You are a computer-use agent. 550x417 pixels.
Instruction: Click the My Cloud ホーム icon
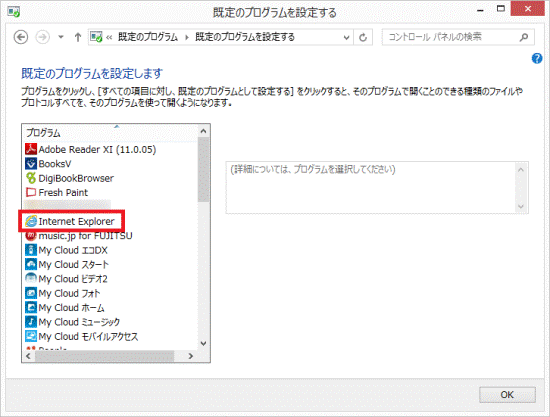click(31, 307)
